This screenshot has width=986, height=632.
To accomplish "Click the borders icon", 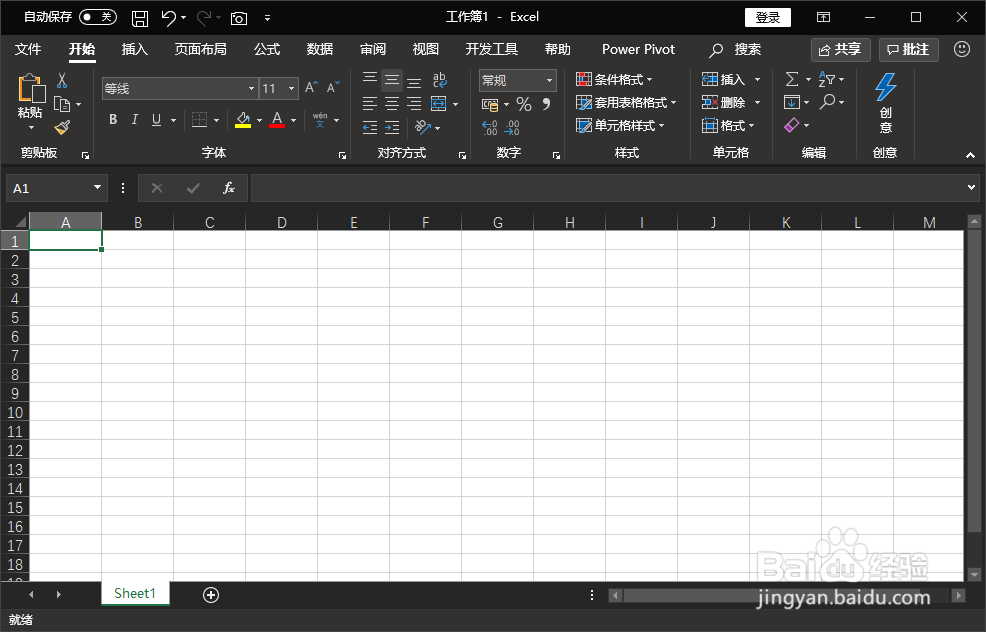I will [x=199, y=119].
